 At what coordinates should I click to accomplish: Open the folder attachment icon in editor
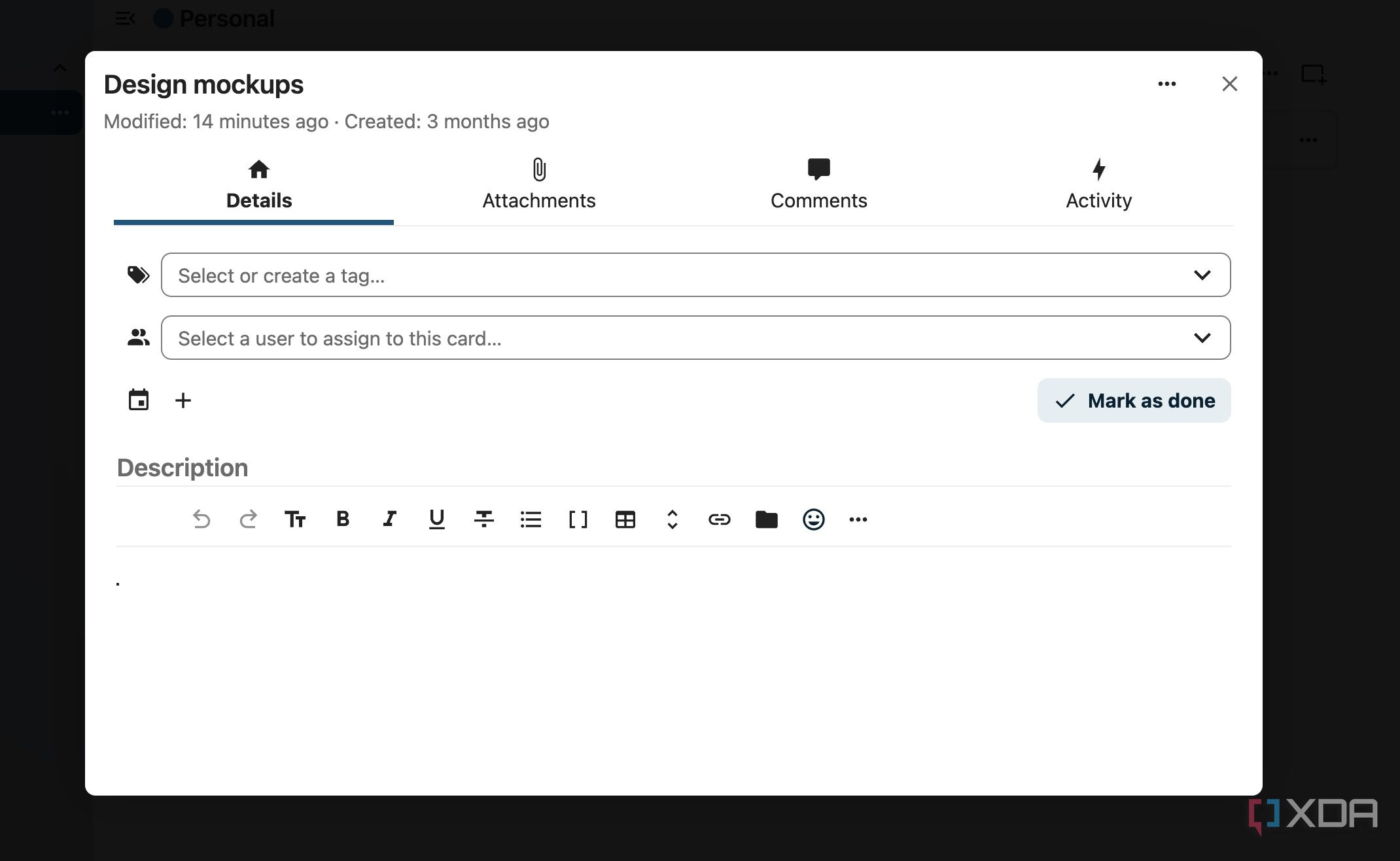pyautogui.click(x=767, y=519)
